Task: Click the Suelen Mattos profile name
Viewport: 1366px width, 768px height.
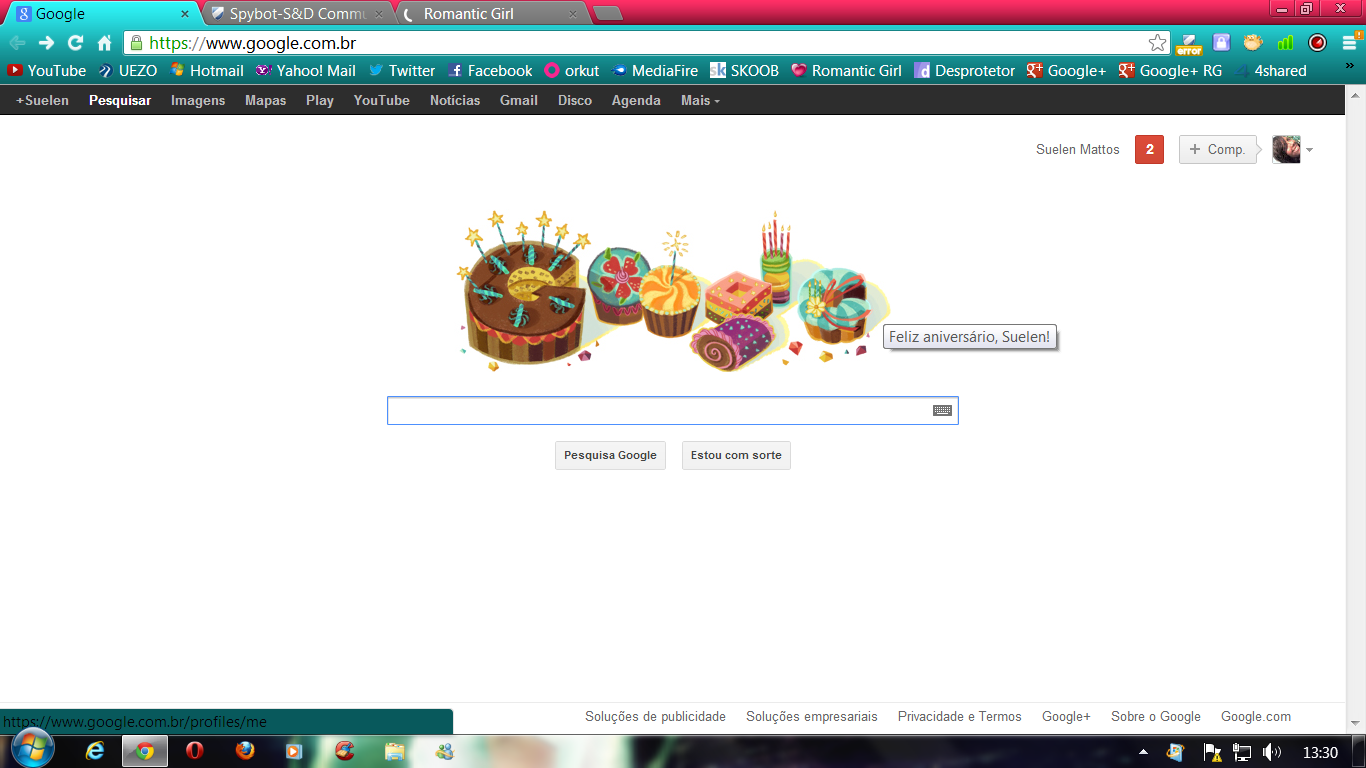Action: (1078, 149)
